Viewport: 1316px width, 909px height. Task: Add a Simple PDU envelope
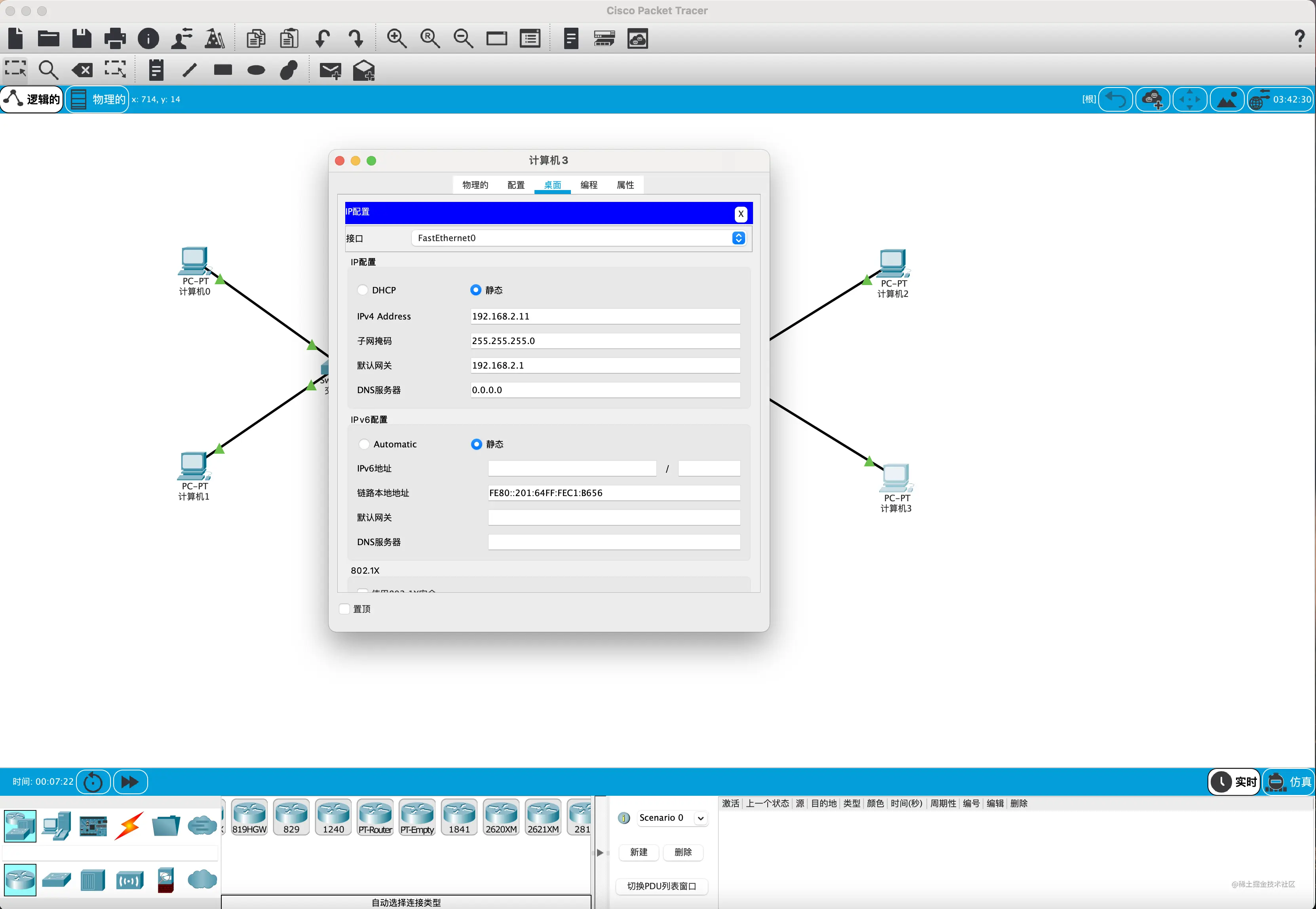tap(330, 70)
